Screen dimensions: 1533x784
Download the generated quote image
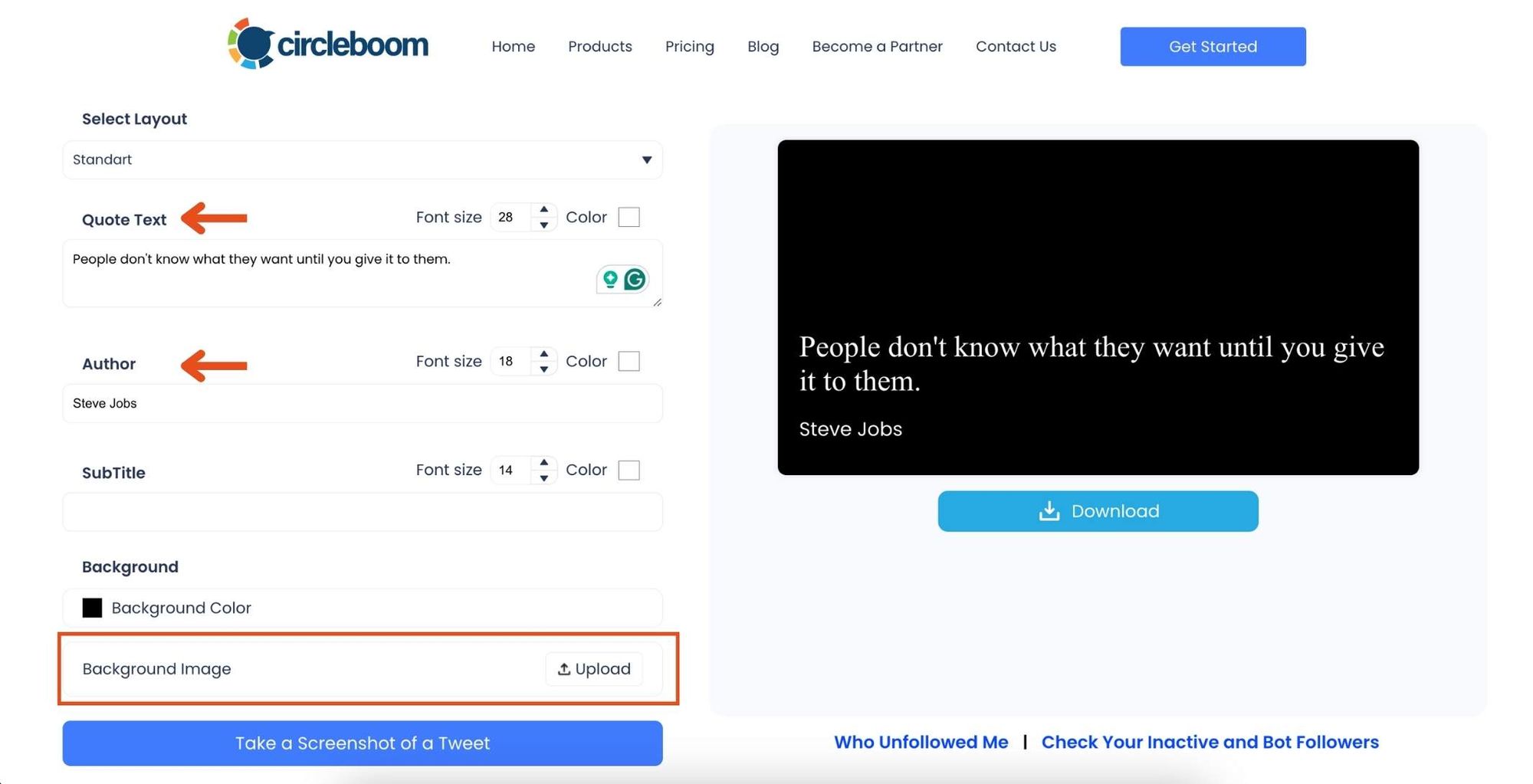(x=1098, y=511)
